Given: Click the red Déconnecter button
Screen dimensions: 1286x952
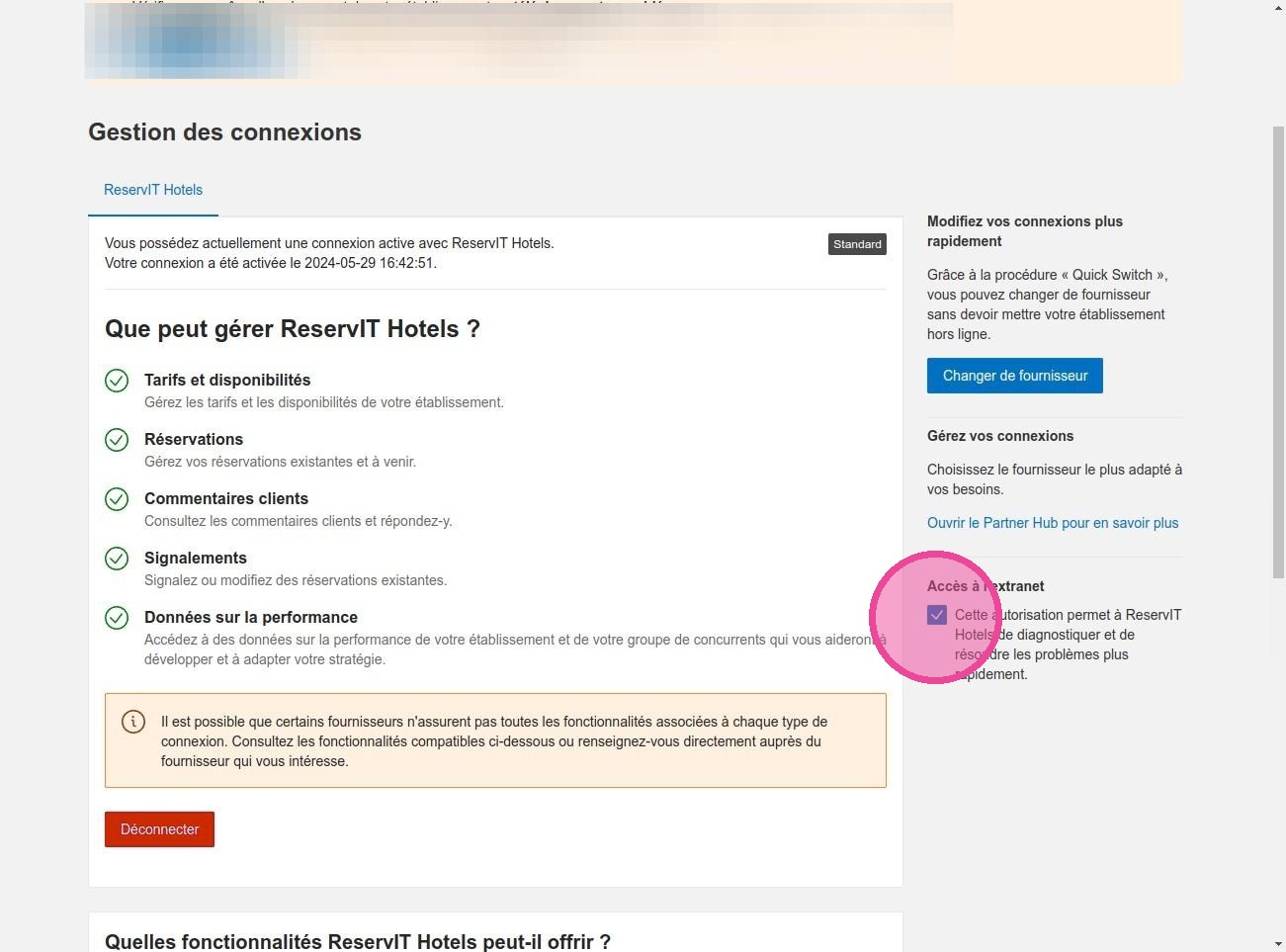Looking at the screenshot, I should pyautogui.click(x=159, y=829).
